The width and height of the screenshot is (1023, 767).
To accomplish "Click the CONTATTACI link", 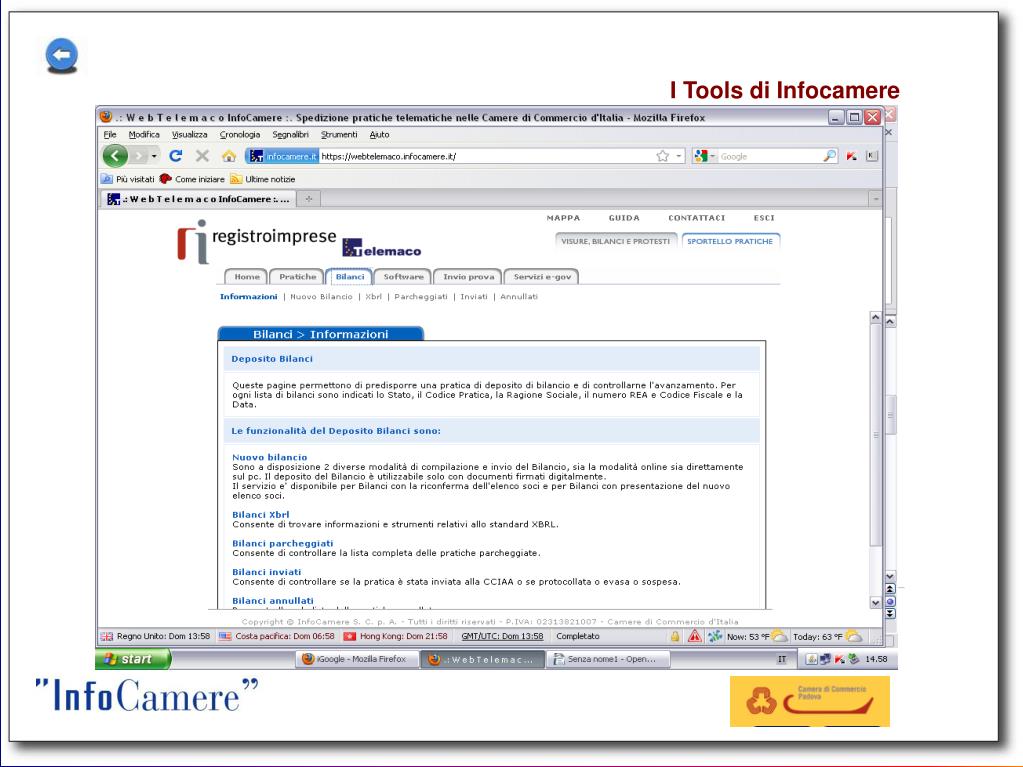I will coord(696,218).
